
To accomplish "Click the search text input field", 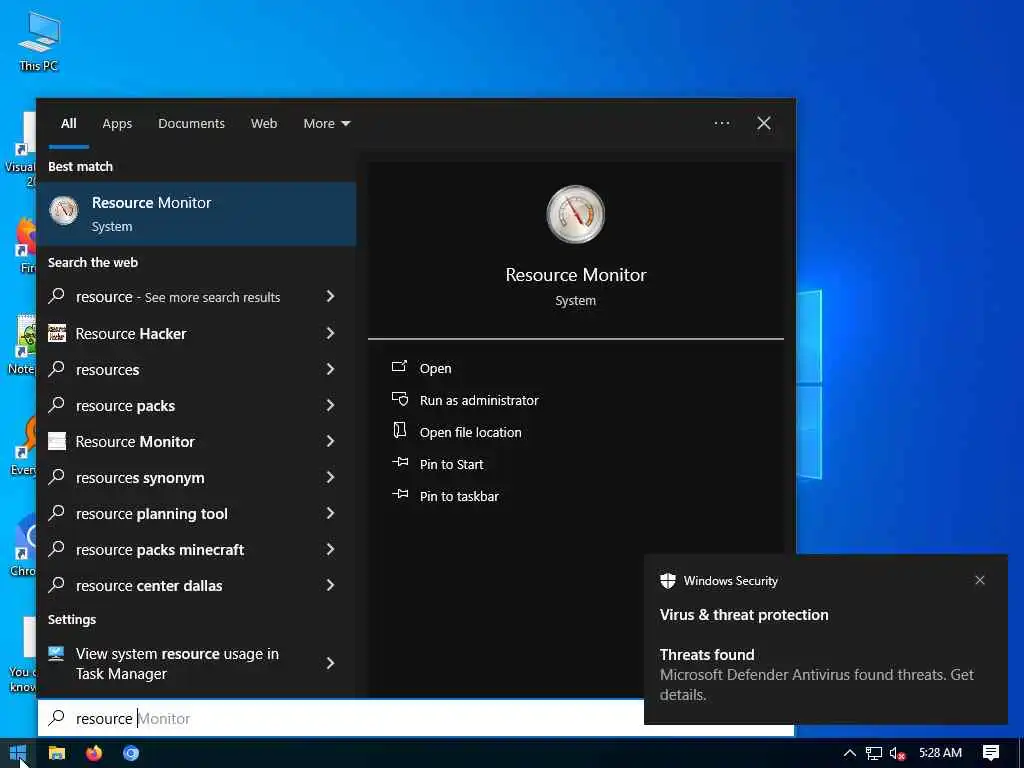I will tap(416, 718).
